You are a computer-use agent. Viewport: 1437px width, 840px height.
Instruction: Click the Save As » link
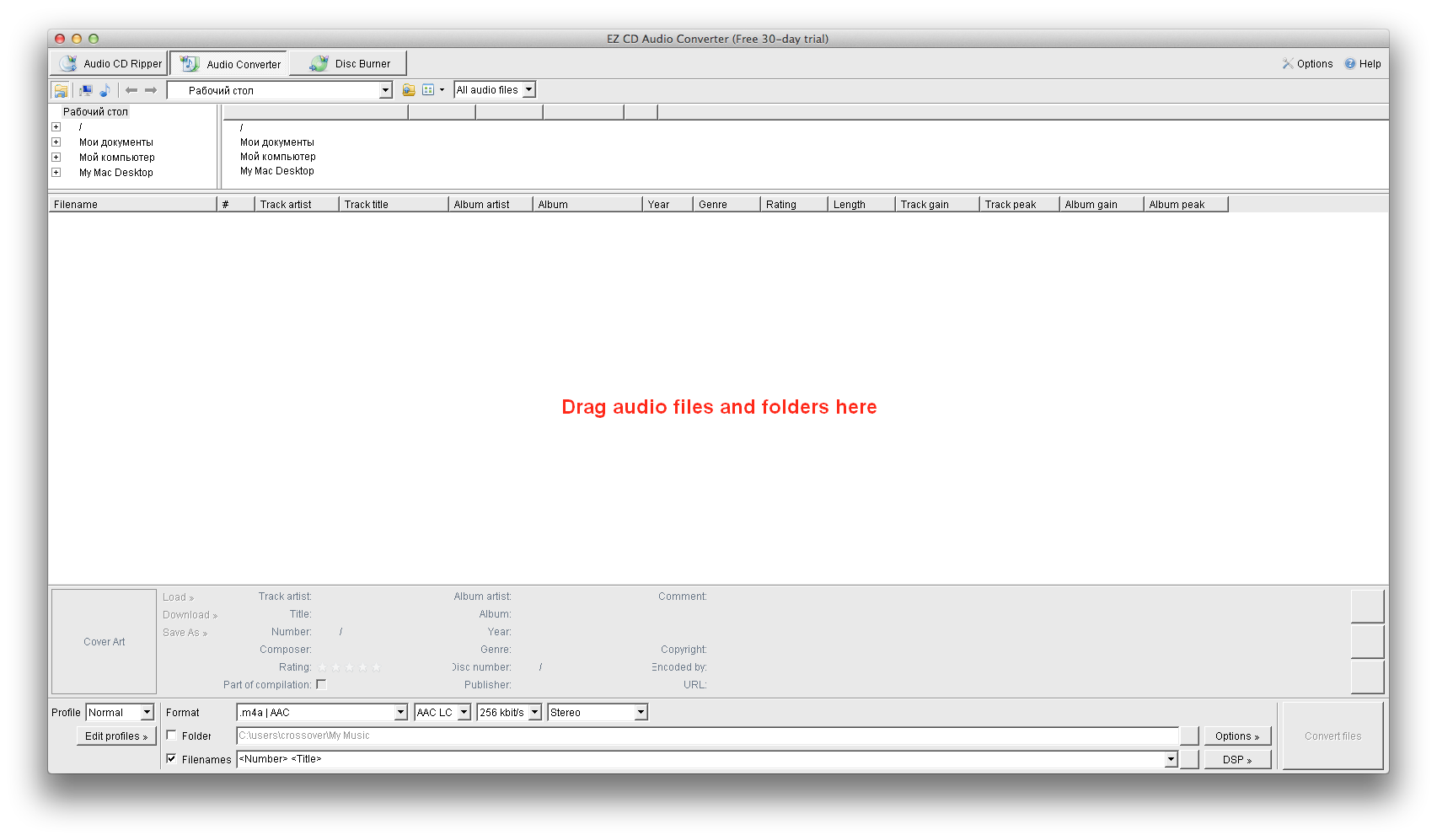[185, 633]
